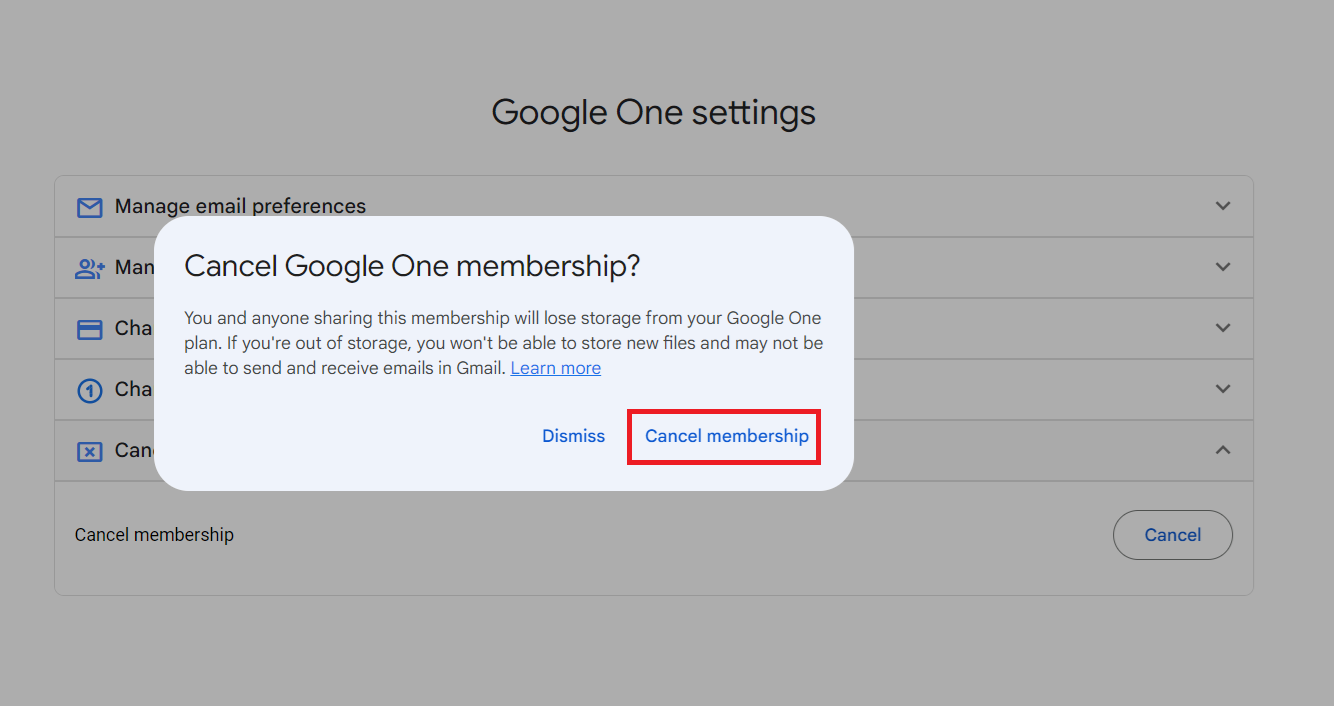This screenshot has width=1334, height=706.
Task: Click the add-people icon in the second settings row
Action: point(90,268)
